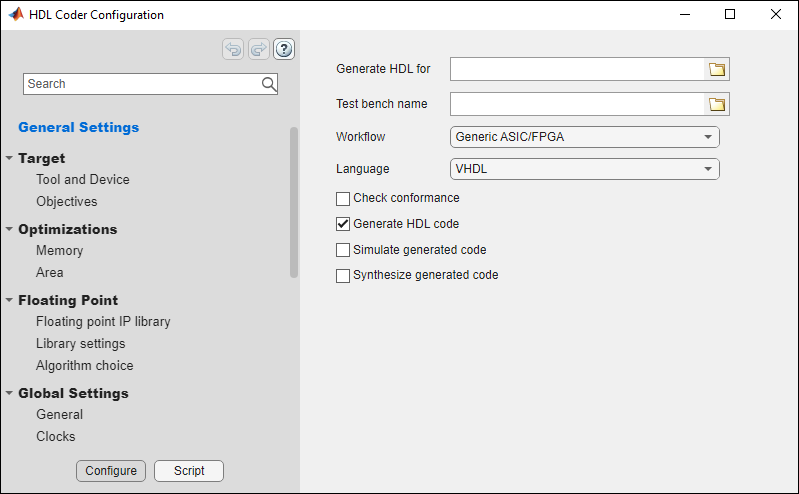Open Tool and Device settings

(x=83, y=179)
